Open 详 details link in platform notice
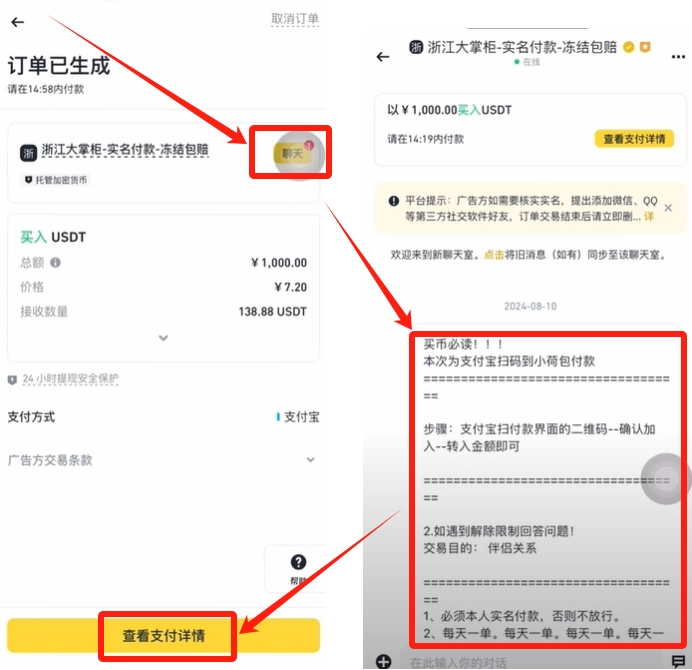This screenshot has height=670, width=692. 649,216
